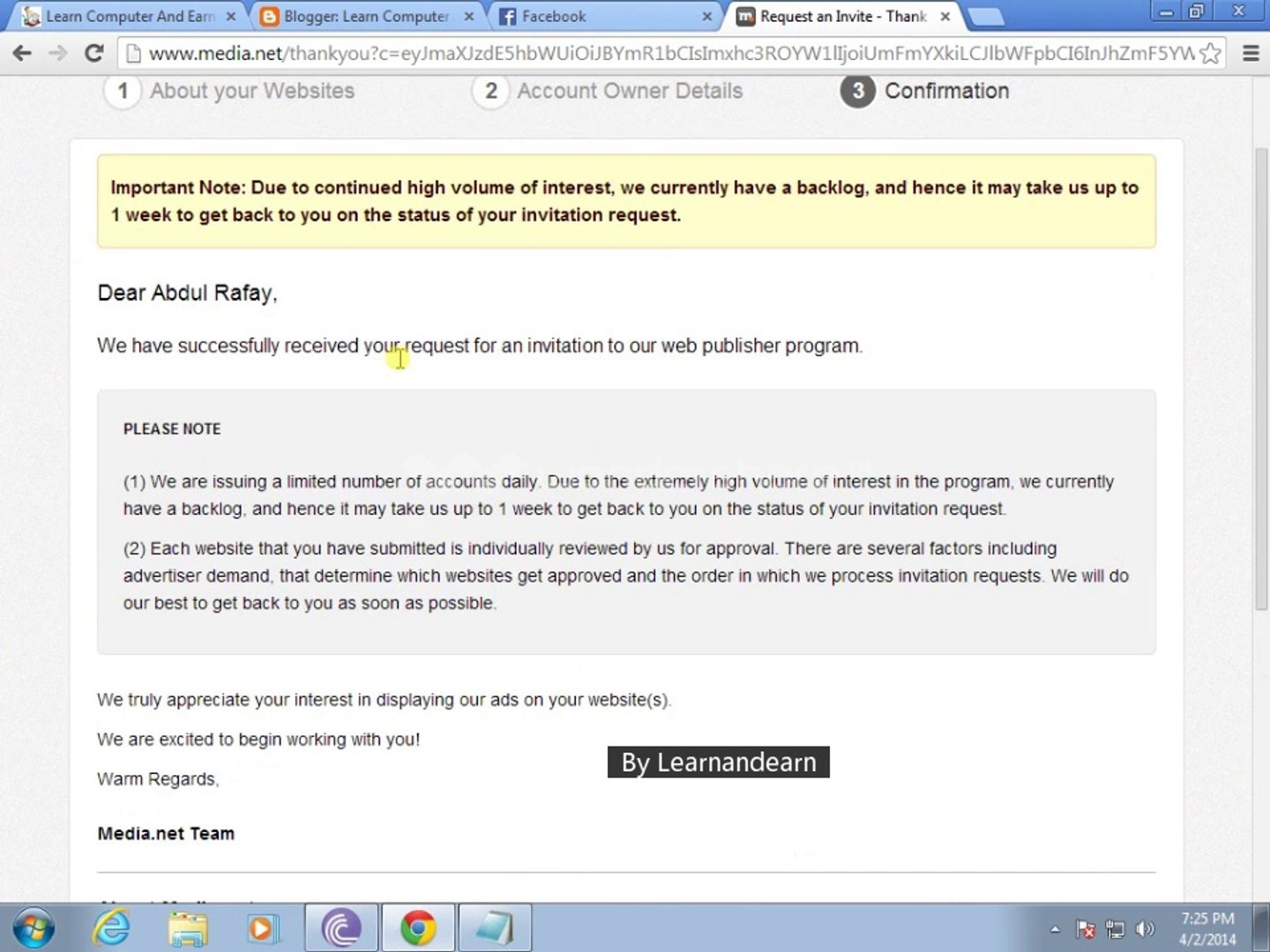The image size is (1270, 952).
Task: Click the page vertical scrollbar thumb
Action: 1261,379
